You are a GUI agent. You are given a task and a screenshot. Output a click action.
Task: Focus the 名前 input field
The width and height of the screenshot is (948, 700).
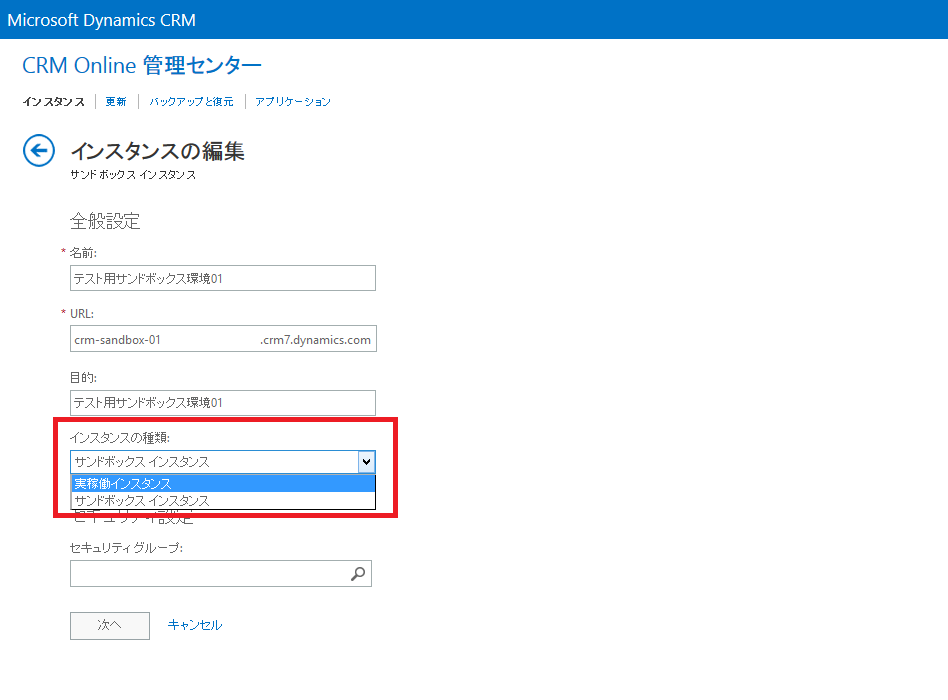(x=223, y=278)
